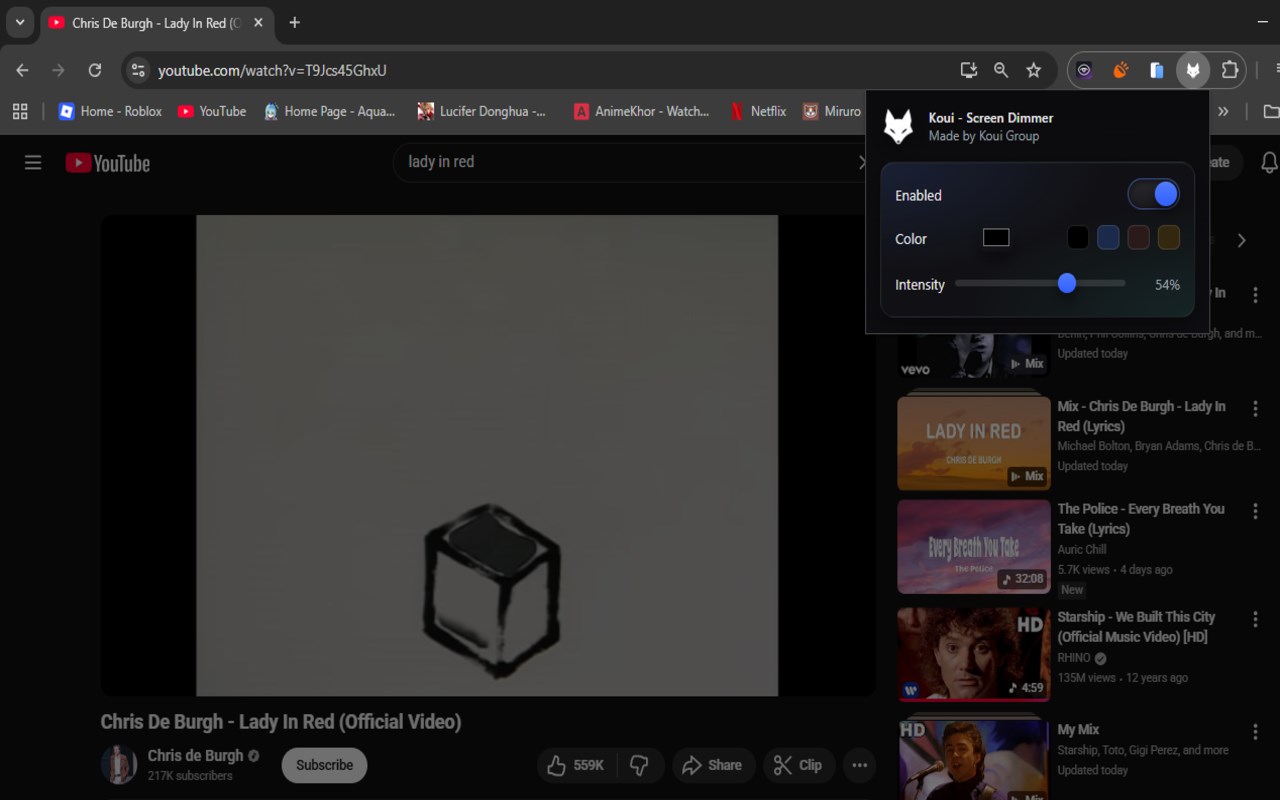The height and width of the screenshot is (800, 1280).
Task: Open AnimeKhor bookmark
Action: pos(641,111)
